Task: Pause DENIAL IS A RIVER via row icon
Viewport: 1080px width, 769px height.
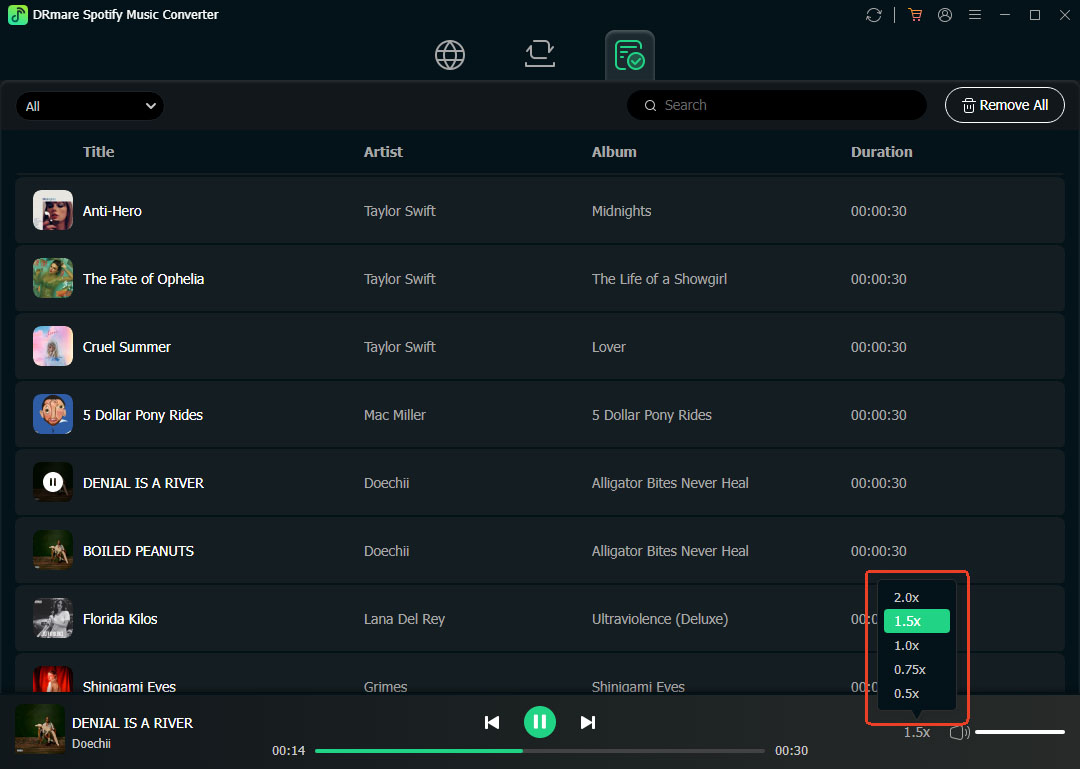Action: click(53, 482)
